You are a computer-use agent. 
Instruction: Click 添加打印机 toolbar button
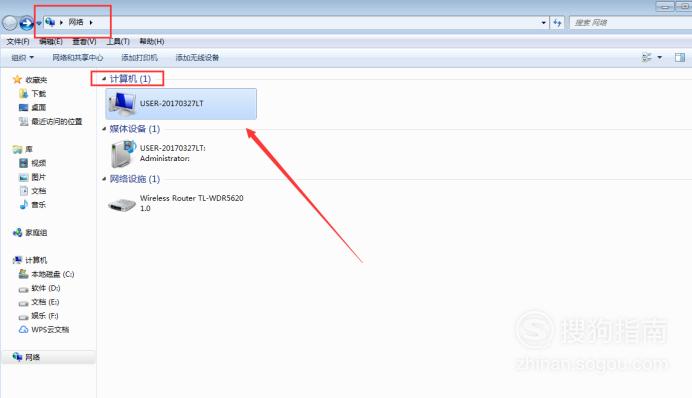point(139,58)
